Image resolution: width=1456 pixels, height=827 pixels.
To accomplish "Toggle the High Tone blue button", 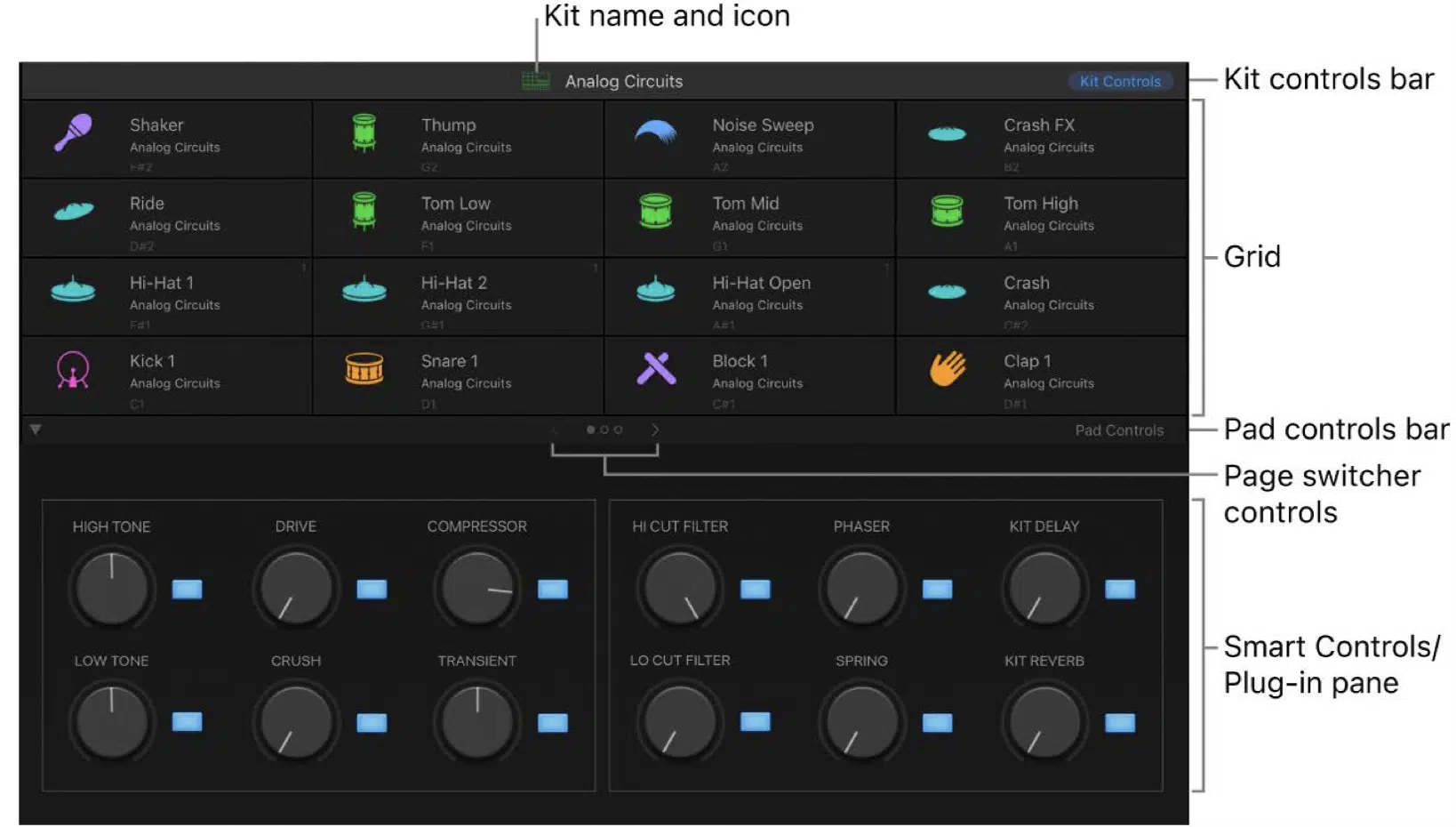I will [x=187, y=589].
